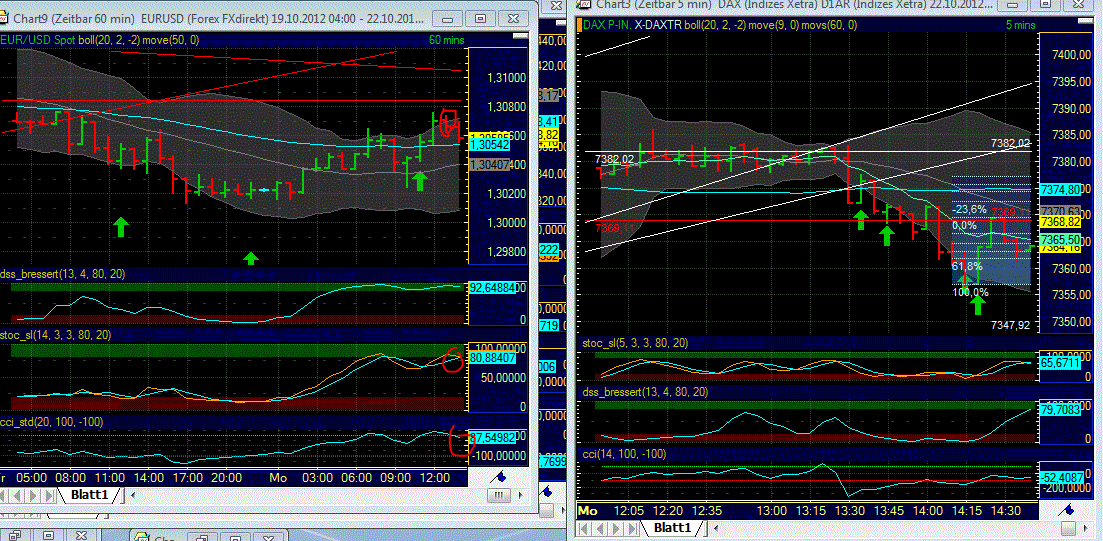Image resolution: width=1103 pixels, height=541 pixels.
Task: Select dss_bressert(13, 4, 80, 20) label in Chart9
Action: point(63,274)
